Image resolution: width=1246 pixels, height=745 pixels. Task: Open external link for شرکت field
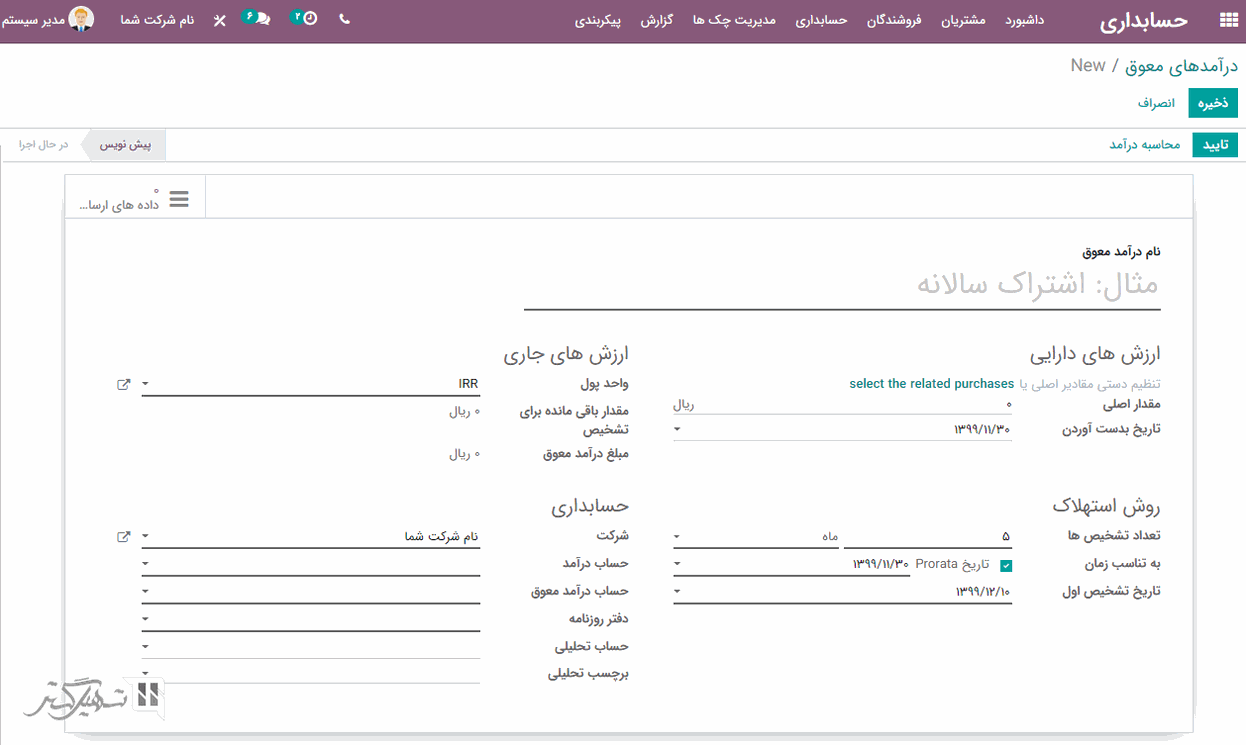tap(124, 537)
